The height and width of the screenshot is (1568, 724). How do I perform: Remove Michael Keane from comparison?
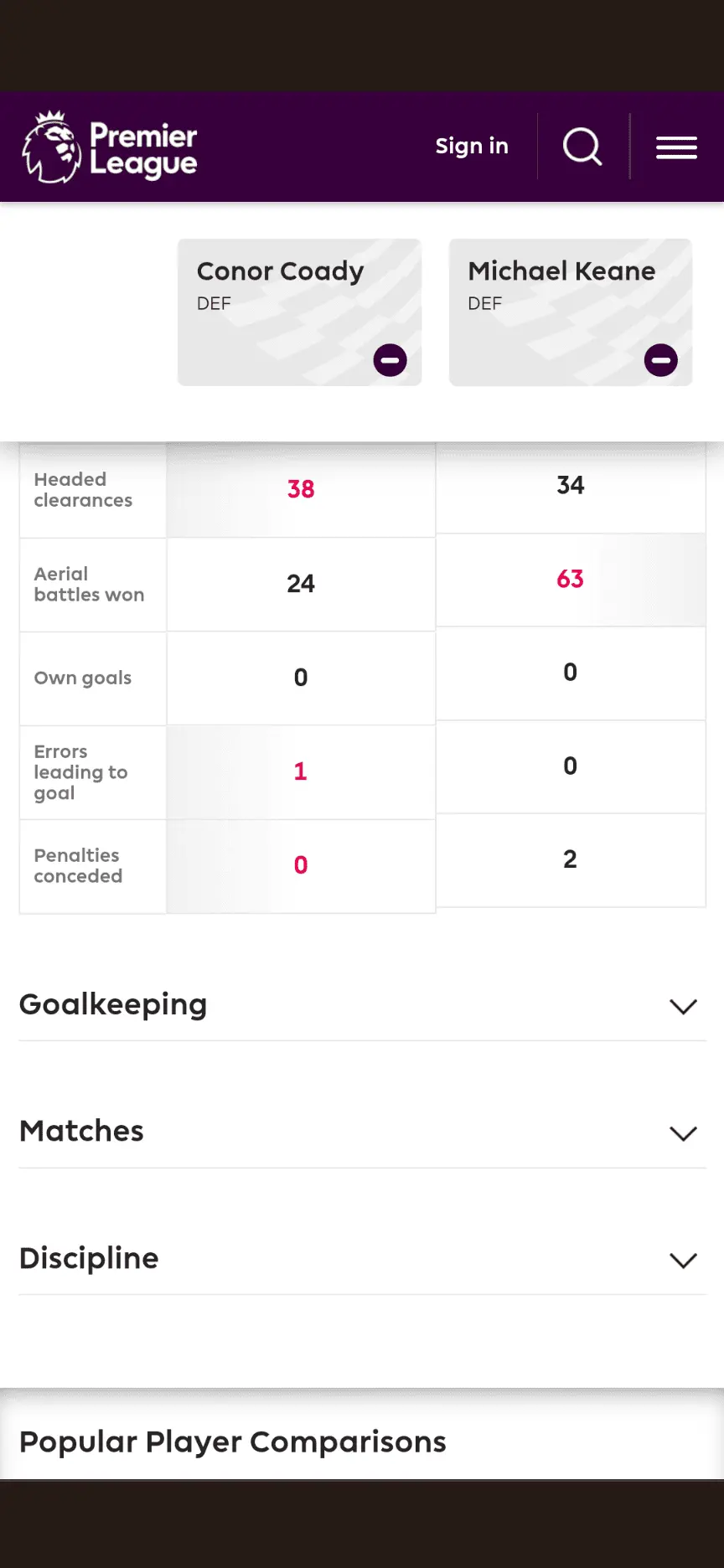[x=660, y=361]
